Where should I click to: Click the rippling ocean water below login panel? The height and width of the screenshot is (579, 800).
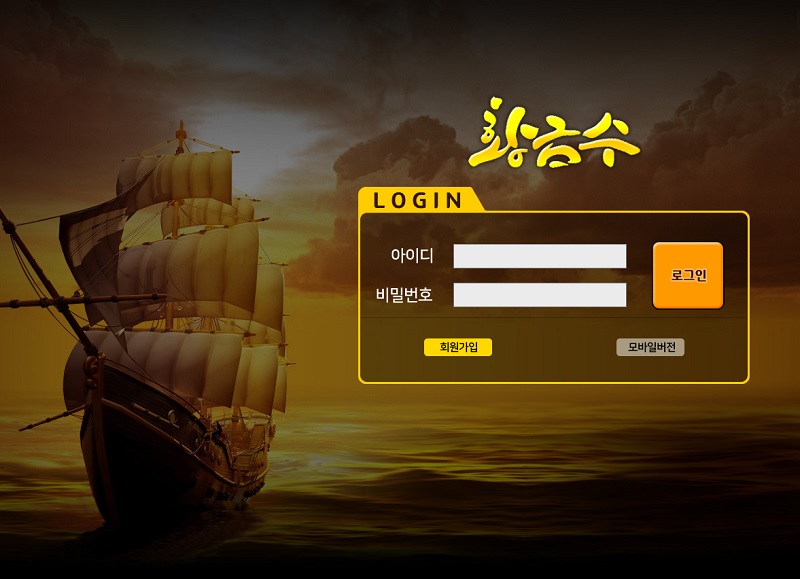pyautogui.click(x=536, y=459)
